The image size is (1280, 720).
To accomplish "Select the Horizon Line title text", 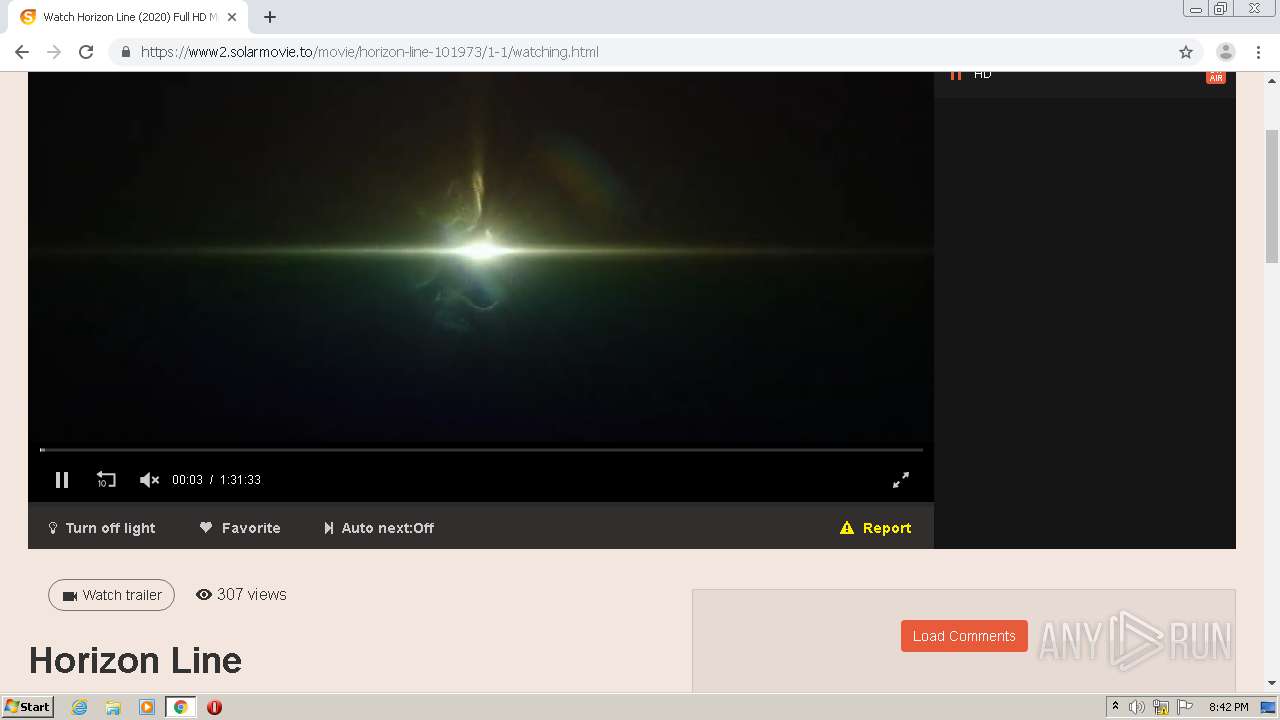I will [135, 660].
